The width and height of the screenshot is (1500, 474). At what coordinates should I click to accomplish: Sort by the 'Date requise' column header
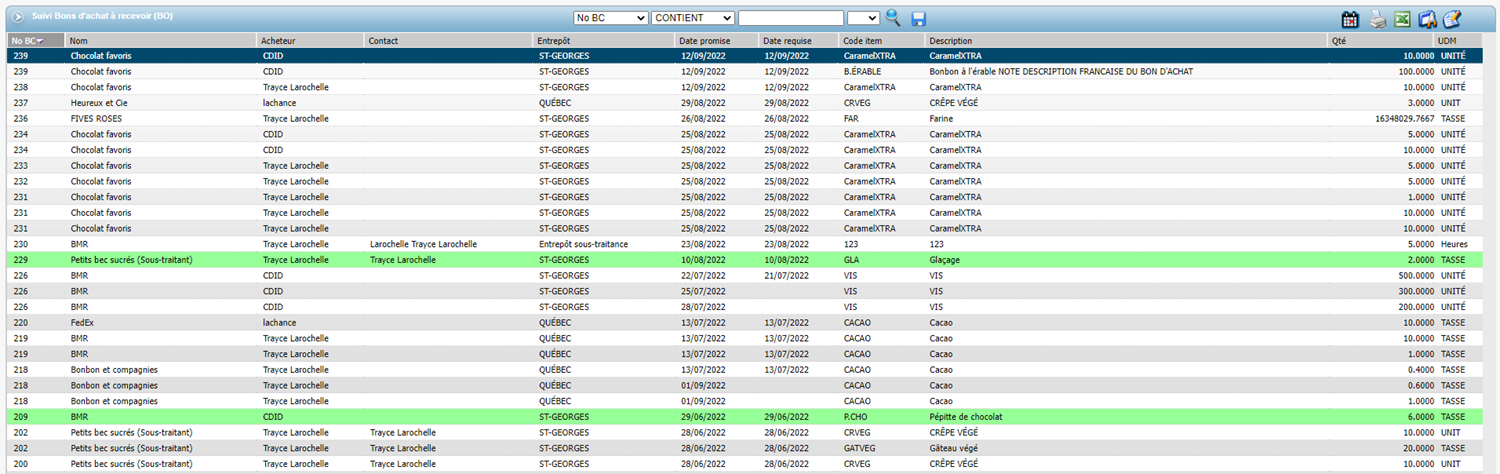point(799,40)
